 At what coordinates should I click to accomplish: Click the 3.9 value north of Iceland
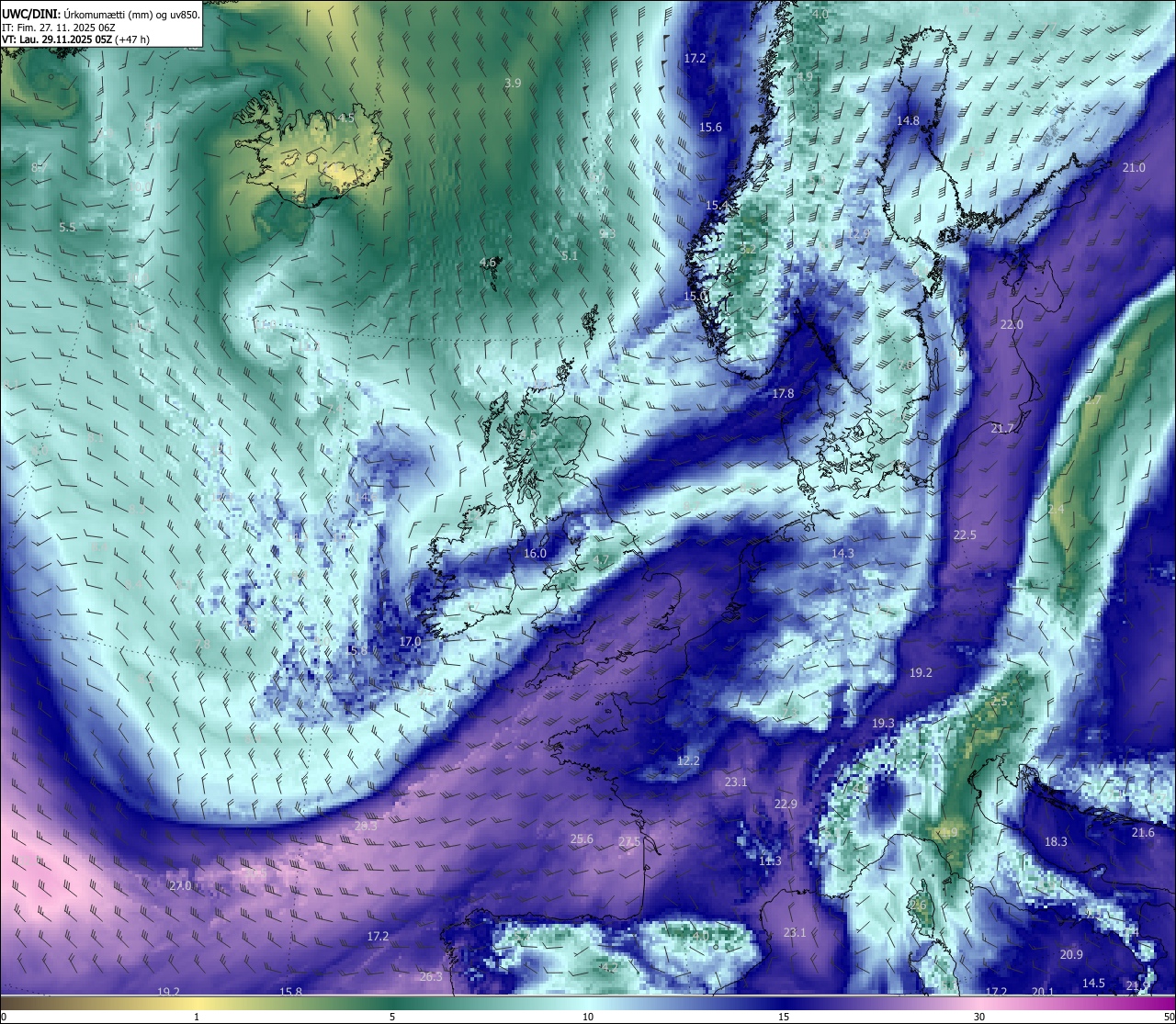tap(513, 83)
